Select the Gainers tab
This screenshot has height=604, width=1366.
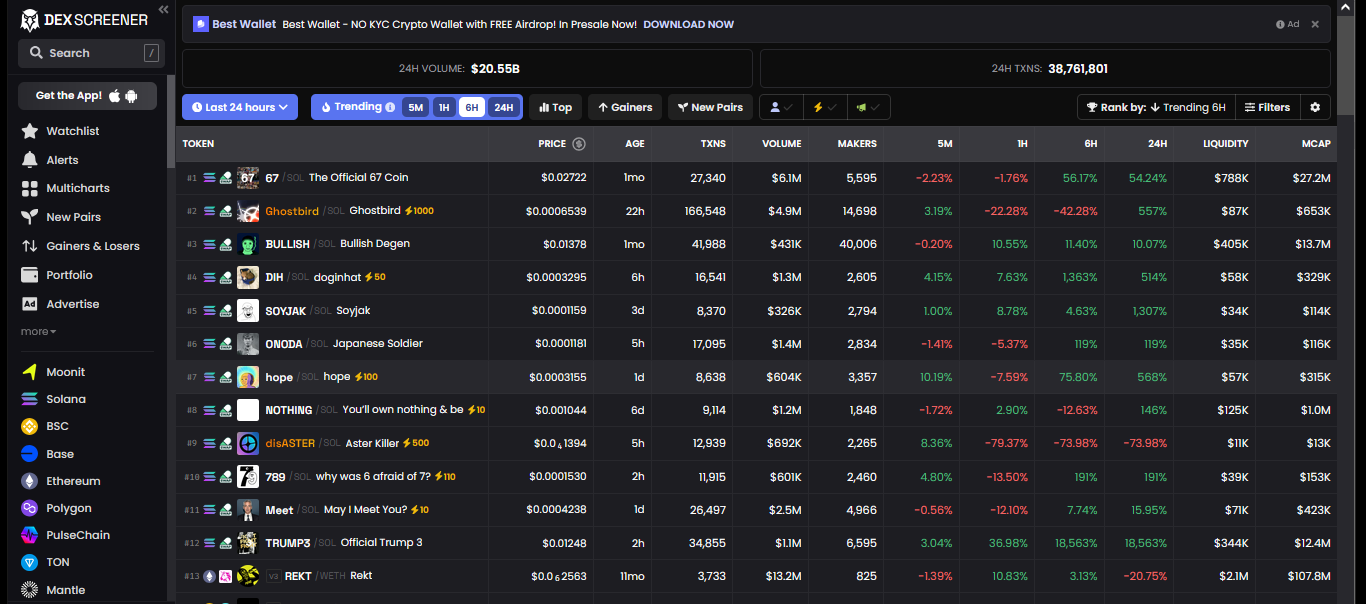[x=625, y=107]
